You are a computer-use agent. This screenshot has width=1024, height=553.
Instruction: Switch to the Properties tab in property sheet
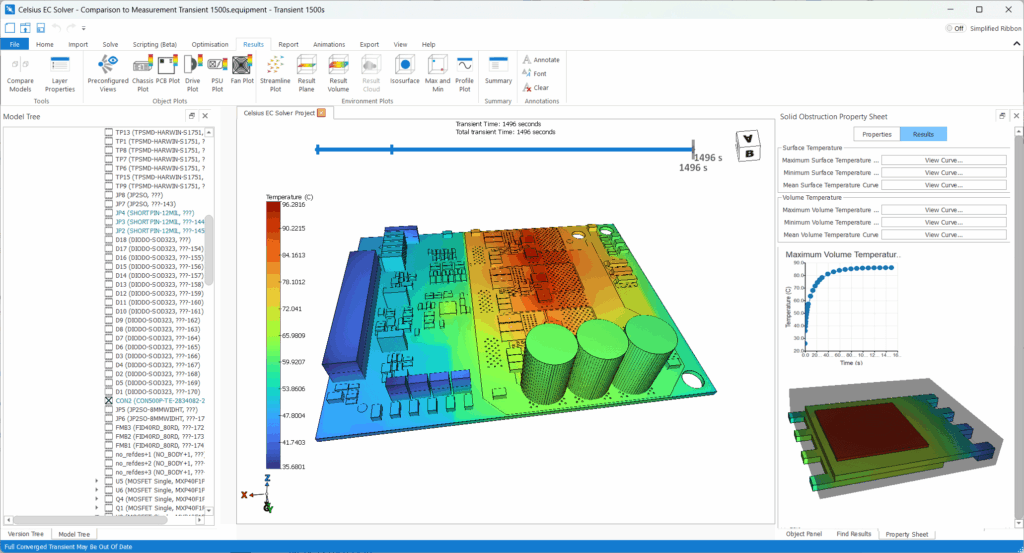click(x=876, y=134)
